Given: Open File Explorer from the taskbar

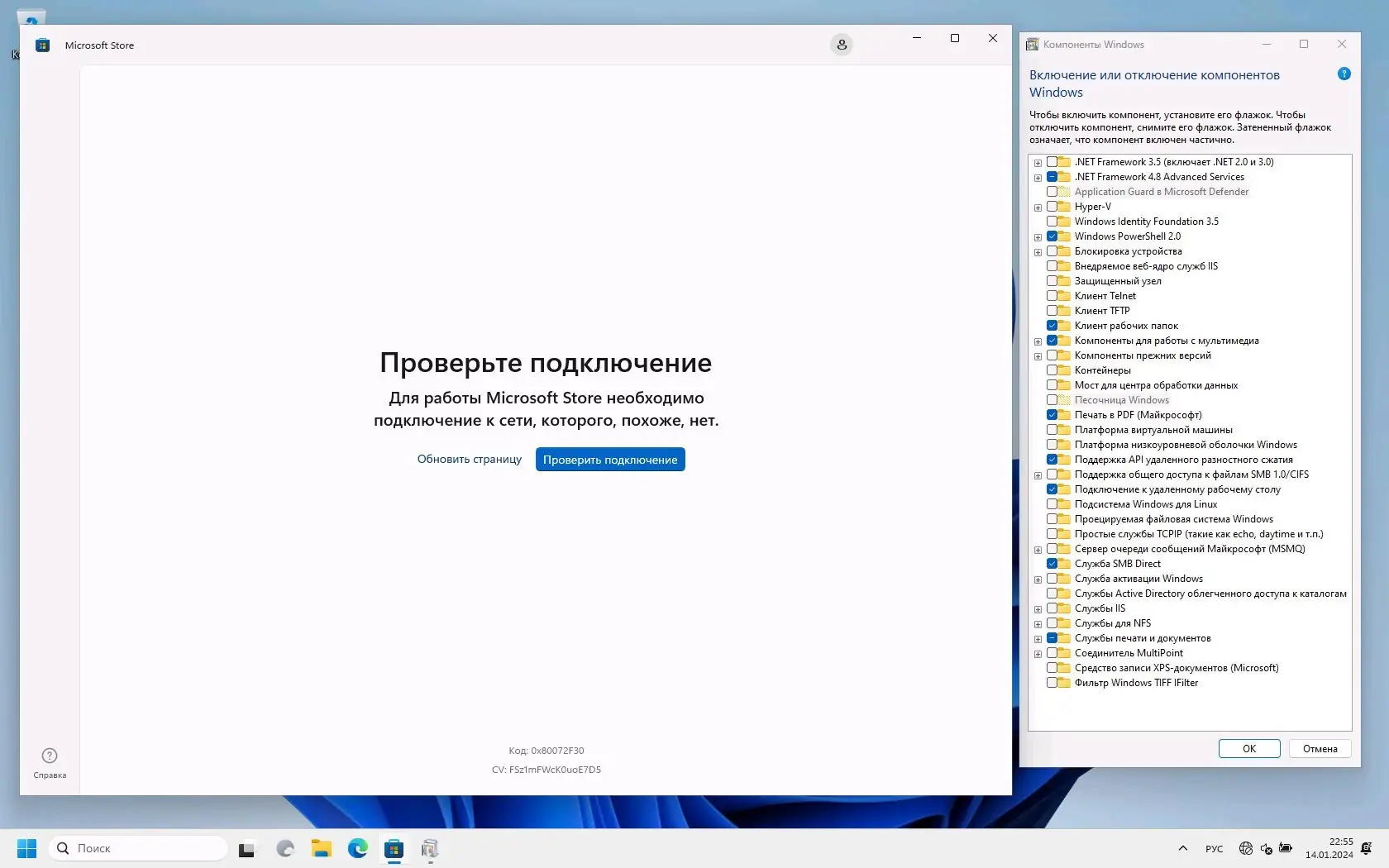Looking at the screenshot, I should 322,848.
